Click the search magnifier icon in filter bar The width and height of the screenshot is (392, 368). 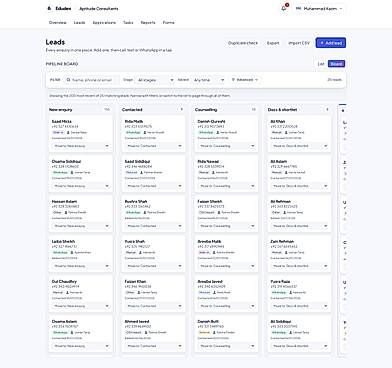click(68, 80)
